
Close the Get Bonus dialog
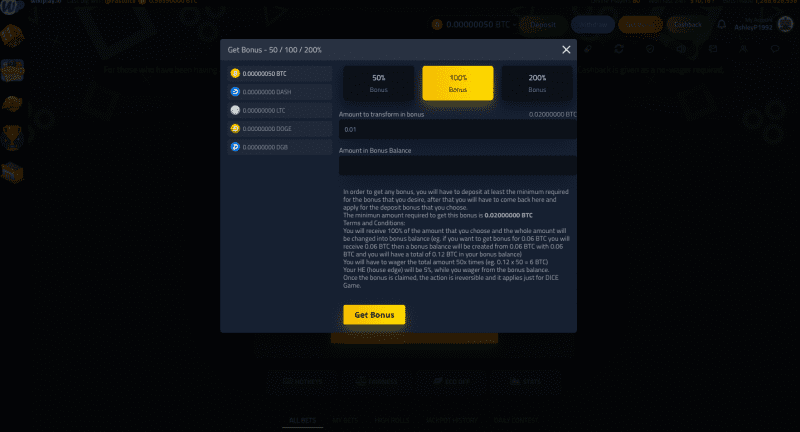coord(566,49)
